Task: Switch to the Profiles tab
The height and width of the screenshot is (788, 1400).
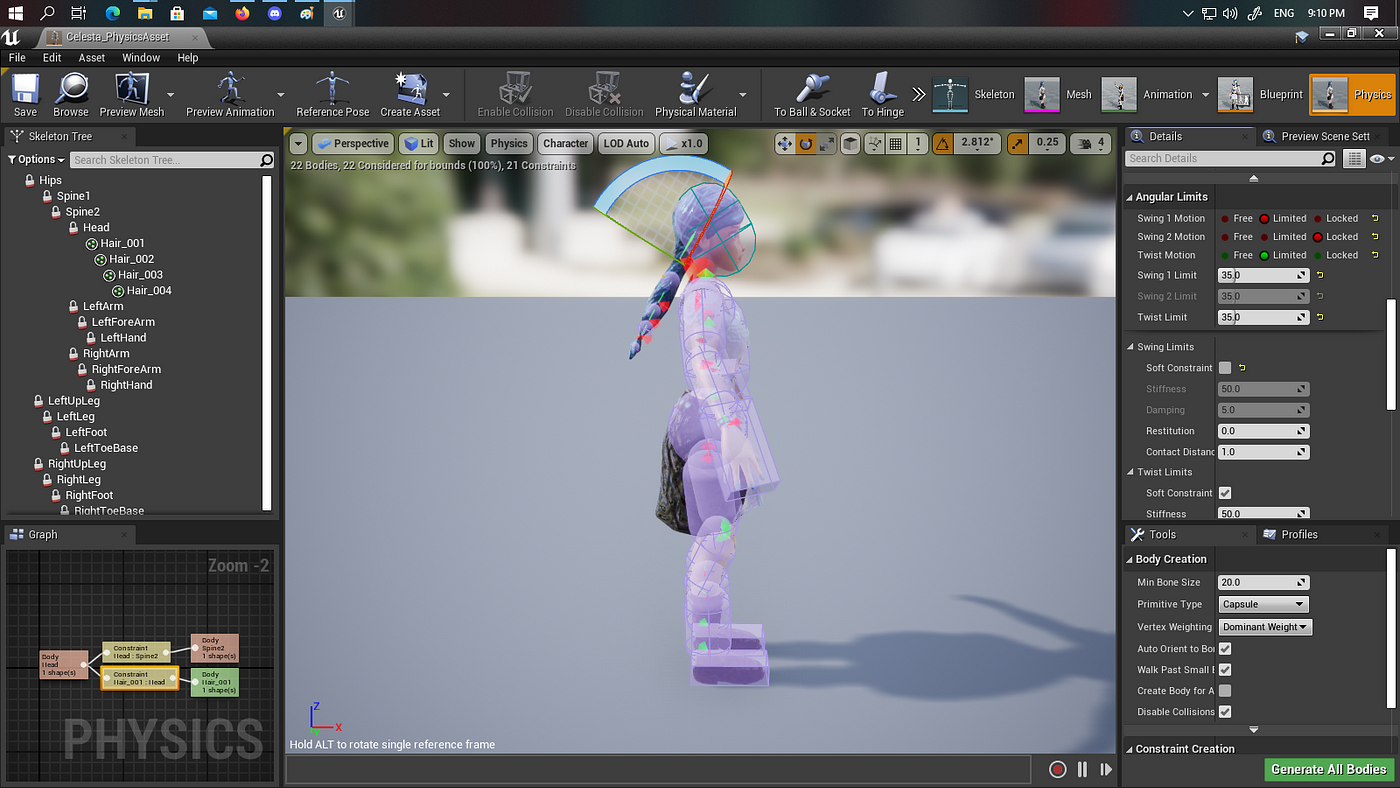Action: click(x=1299, y=534)
